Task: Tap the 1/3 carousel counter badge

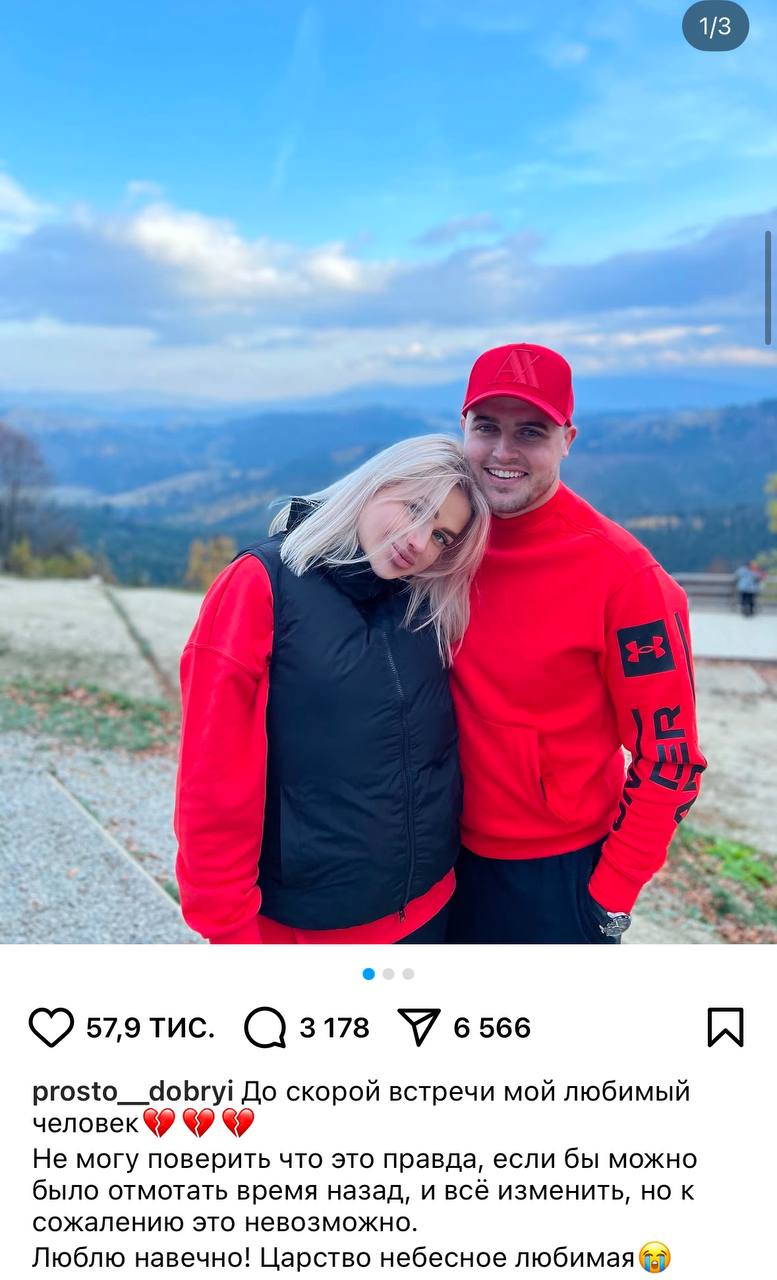Action: [715, 27]
